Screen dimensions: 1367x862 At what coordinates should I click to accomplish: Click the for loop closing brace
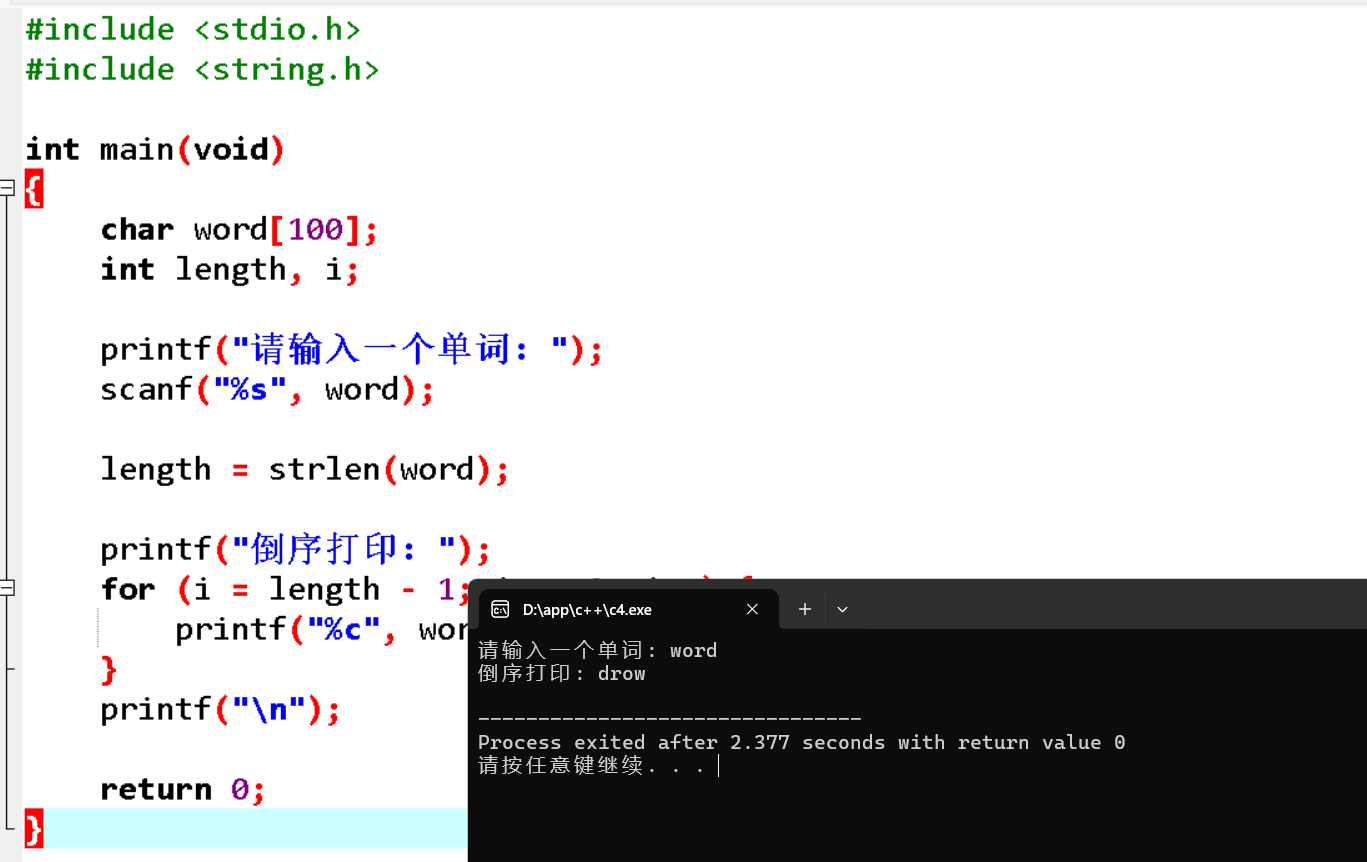coord(109,669)
